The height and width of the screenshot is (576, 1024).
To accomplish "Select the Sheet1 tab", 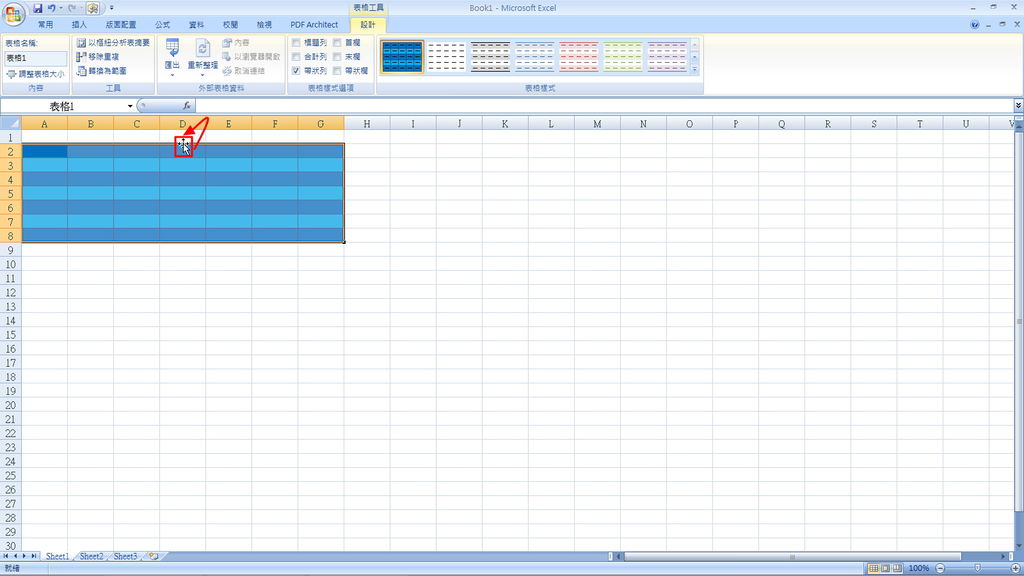I will click(57, 556).
